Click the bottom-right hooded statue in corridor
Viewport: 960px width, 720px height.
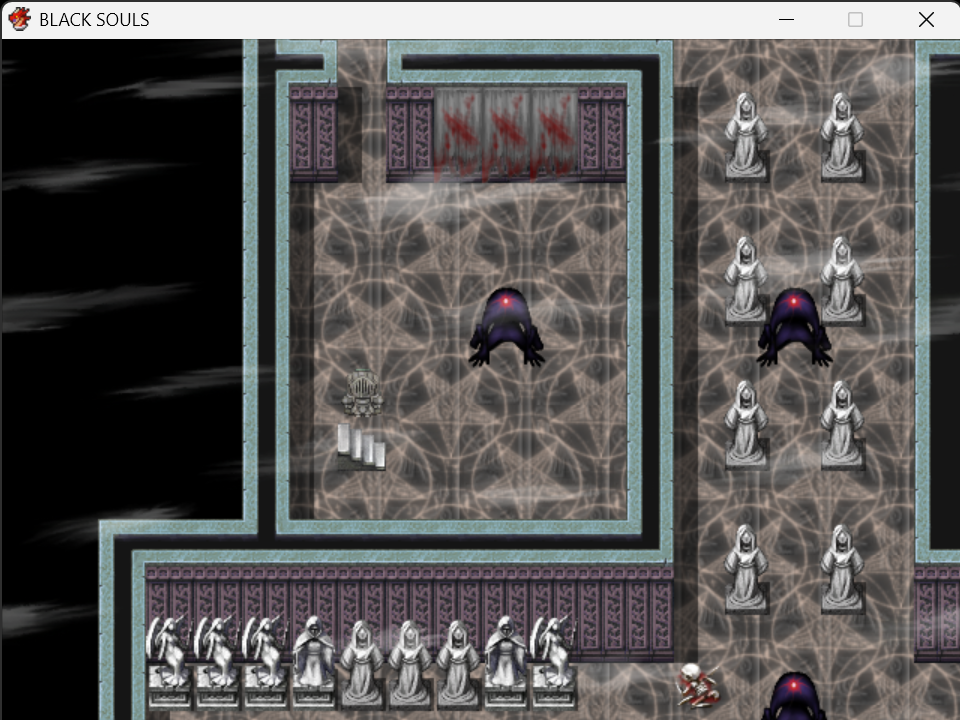point(842,568)
